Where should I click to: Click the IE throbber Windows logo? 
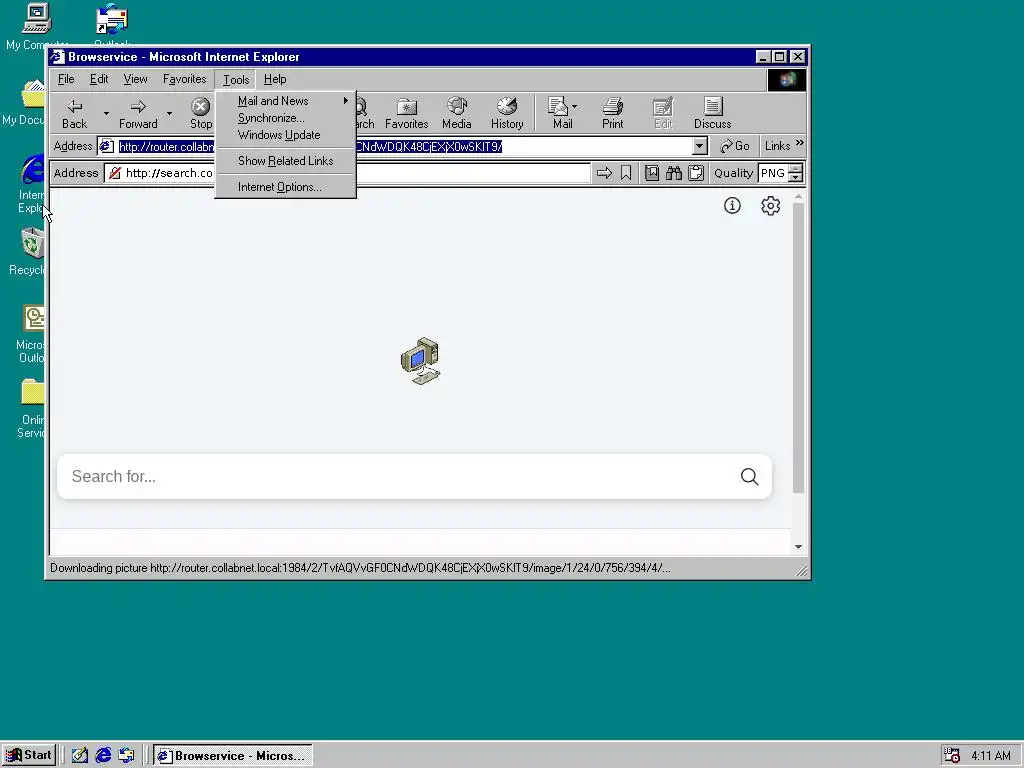click(787, 80)
